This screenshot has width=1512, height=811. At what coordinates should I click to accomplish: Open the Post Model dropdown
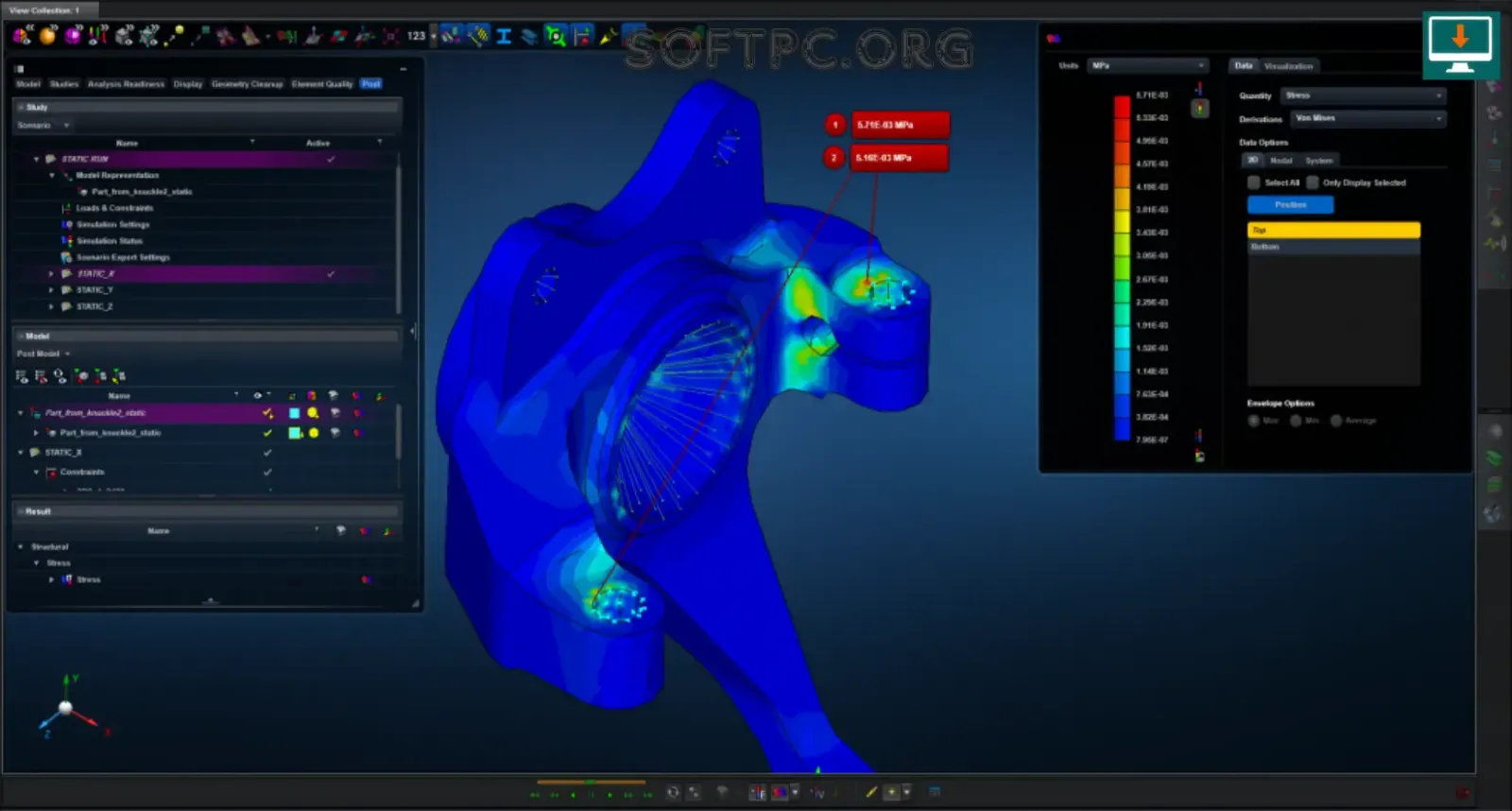(43, 354)
